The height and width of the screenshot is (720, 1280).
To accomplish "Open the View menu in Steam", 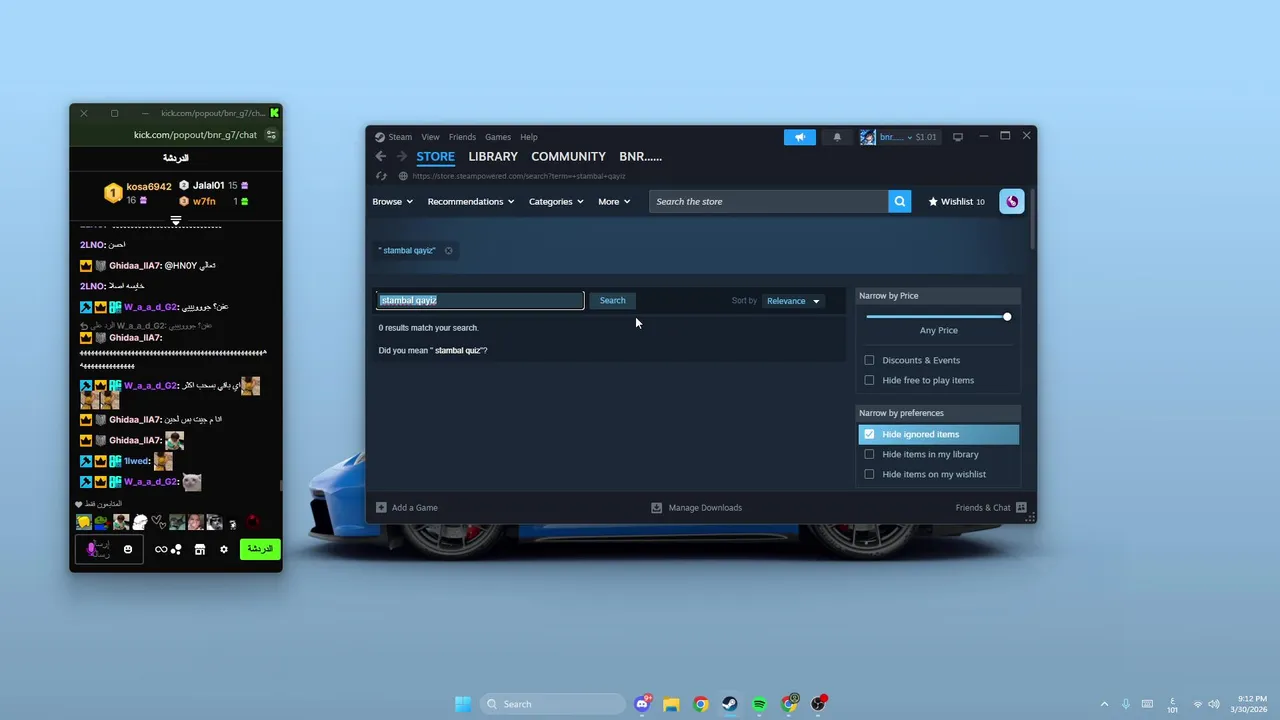I will [430, 137].
